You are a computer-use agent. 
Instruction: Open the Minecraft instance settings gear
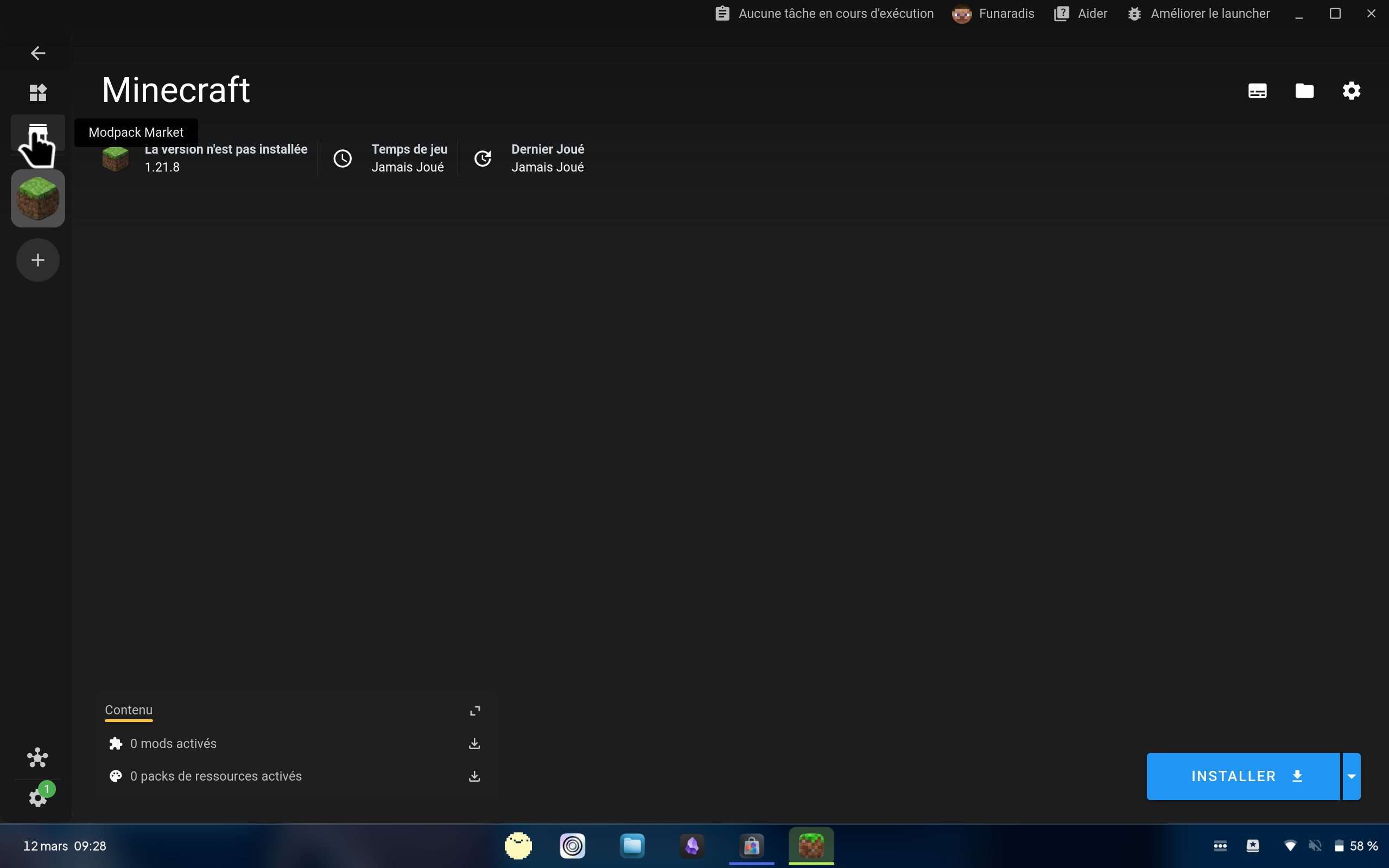click(1352, 91)
